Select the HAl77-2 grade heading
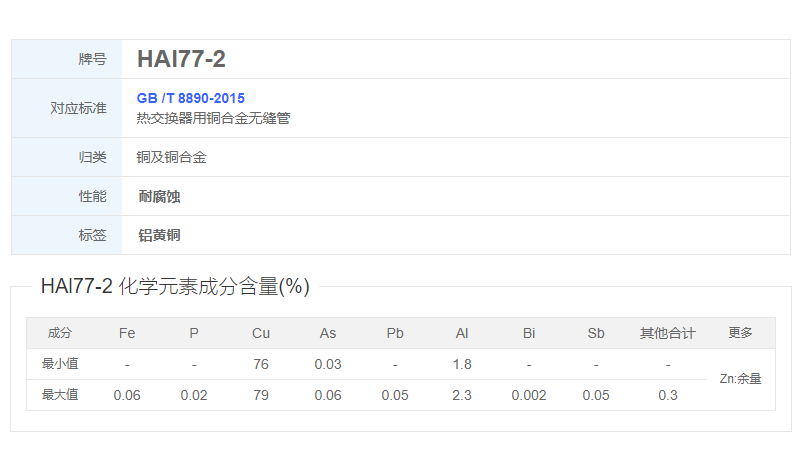The width and height of the screenshot is (800, 450). pyautogui.click(x=181, y=59)
